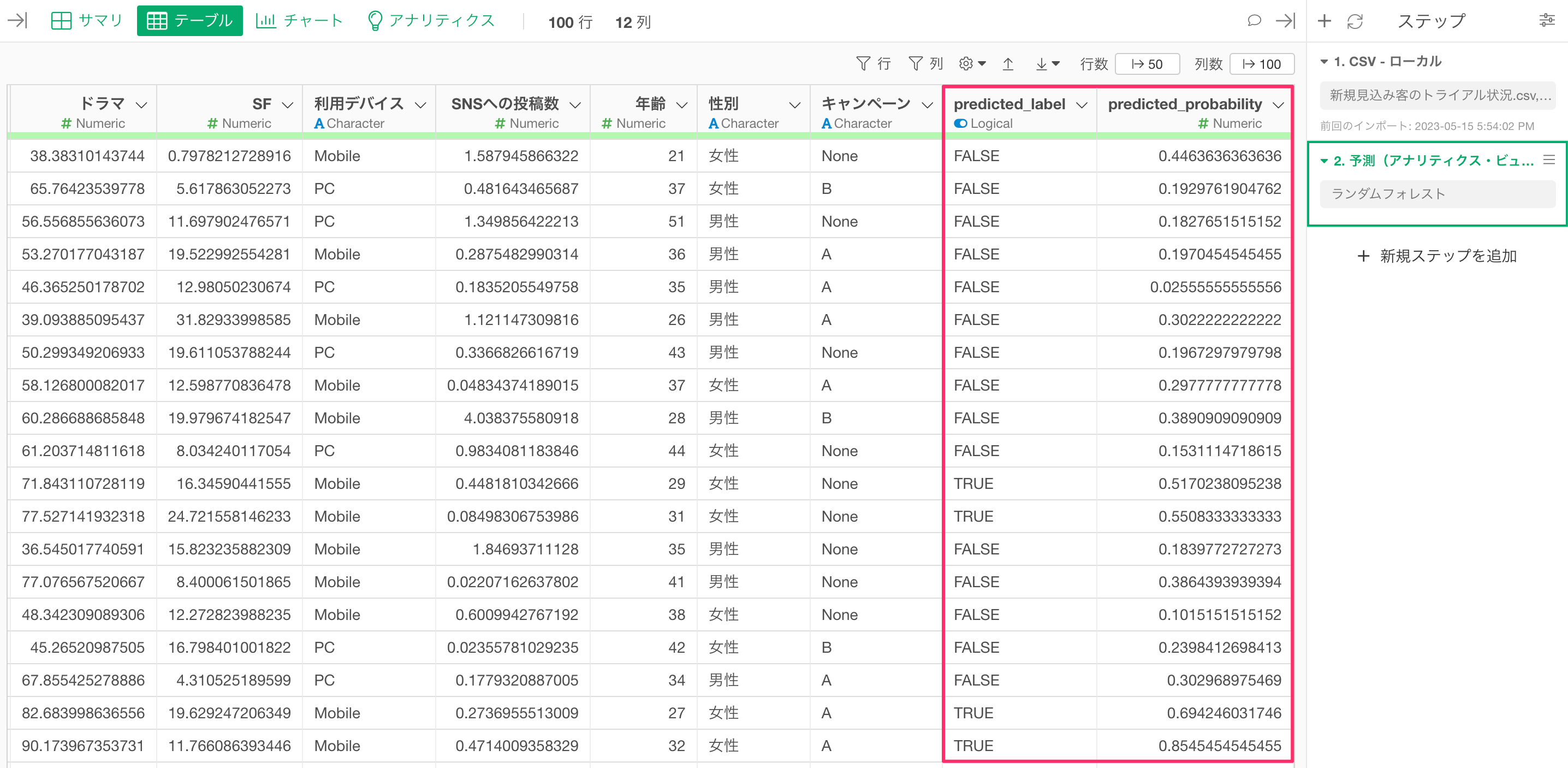Image resolution: width=1568 pixels, height=768 pixels.
Task: Collapse the 2. 予測 step triangle
Action: (1324, 161)
